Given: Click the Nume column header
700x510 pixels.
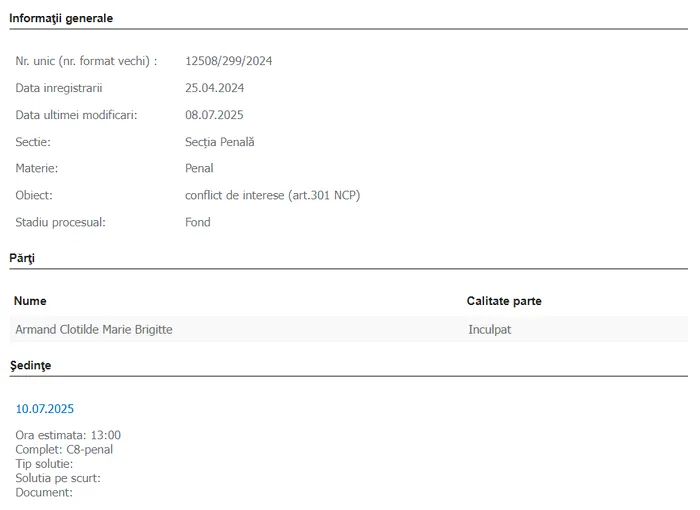Looking at the screenshot, I should (x=30, y=301).
